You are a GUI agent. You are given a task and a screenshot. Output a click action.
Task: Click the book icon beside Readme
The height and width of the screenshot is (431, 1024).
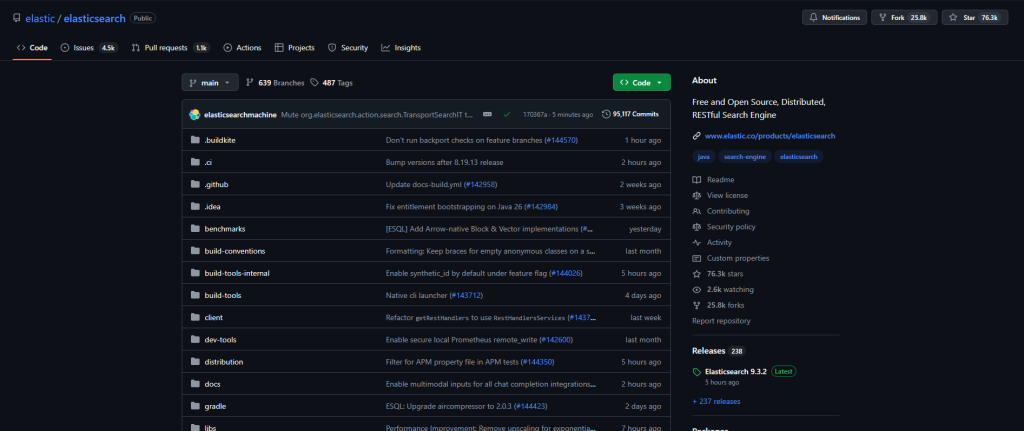click(x=697, y=180)
